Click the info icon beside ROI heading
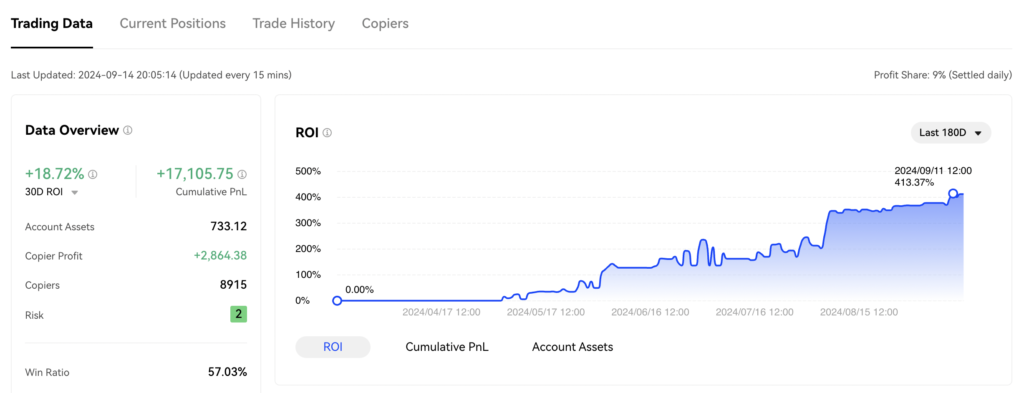 (x=327, y=133)
